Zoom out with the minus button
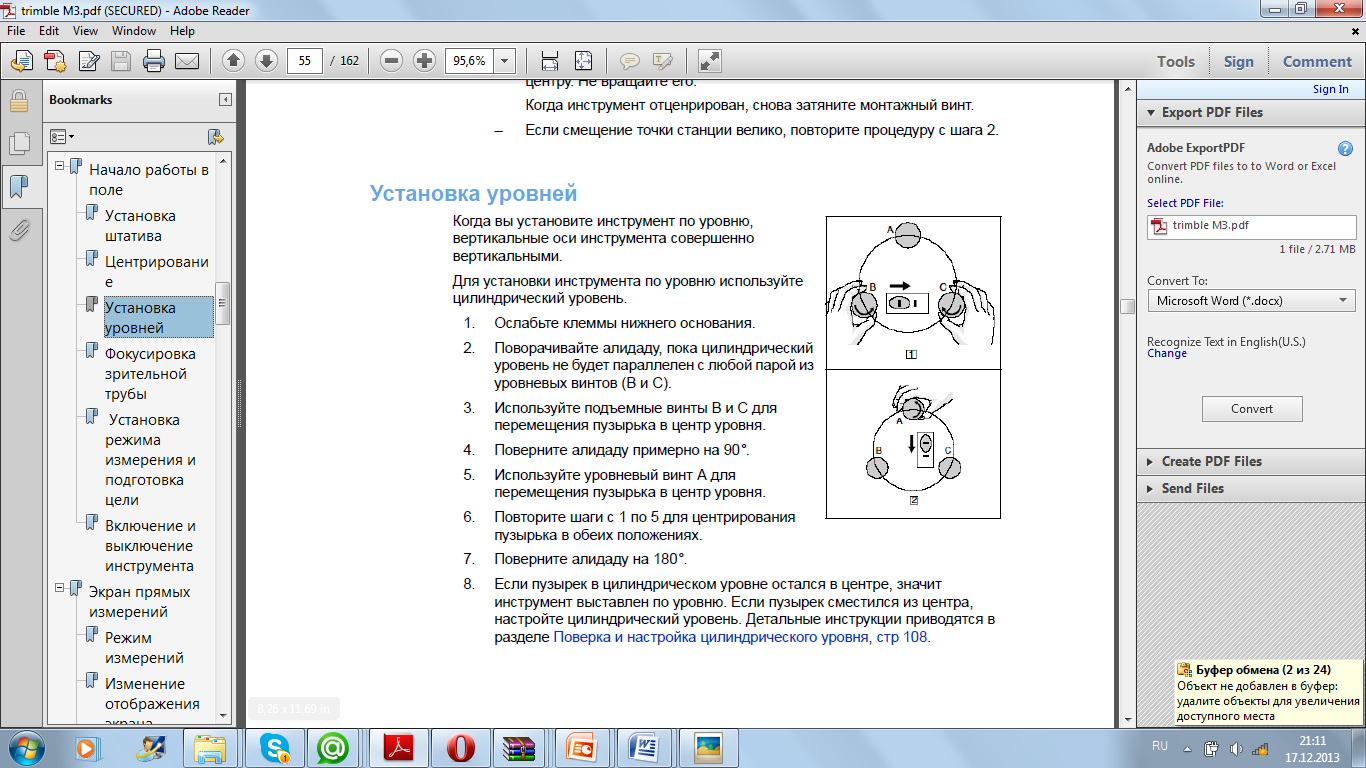The width and height of the screenshot is (1366, 768). (x=392, y=61)
